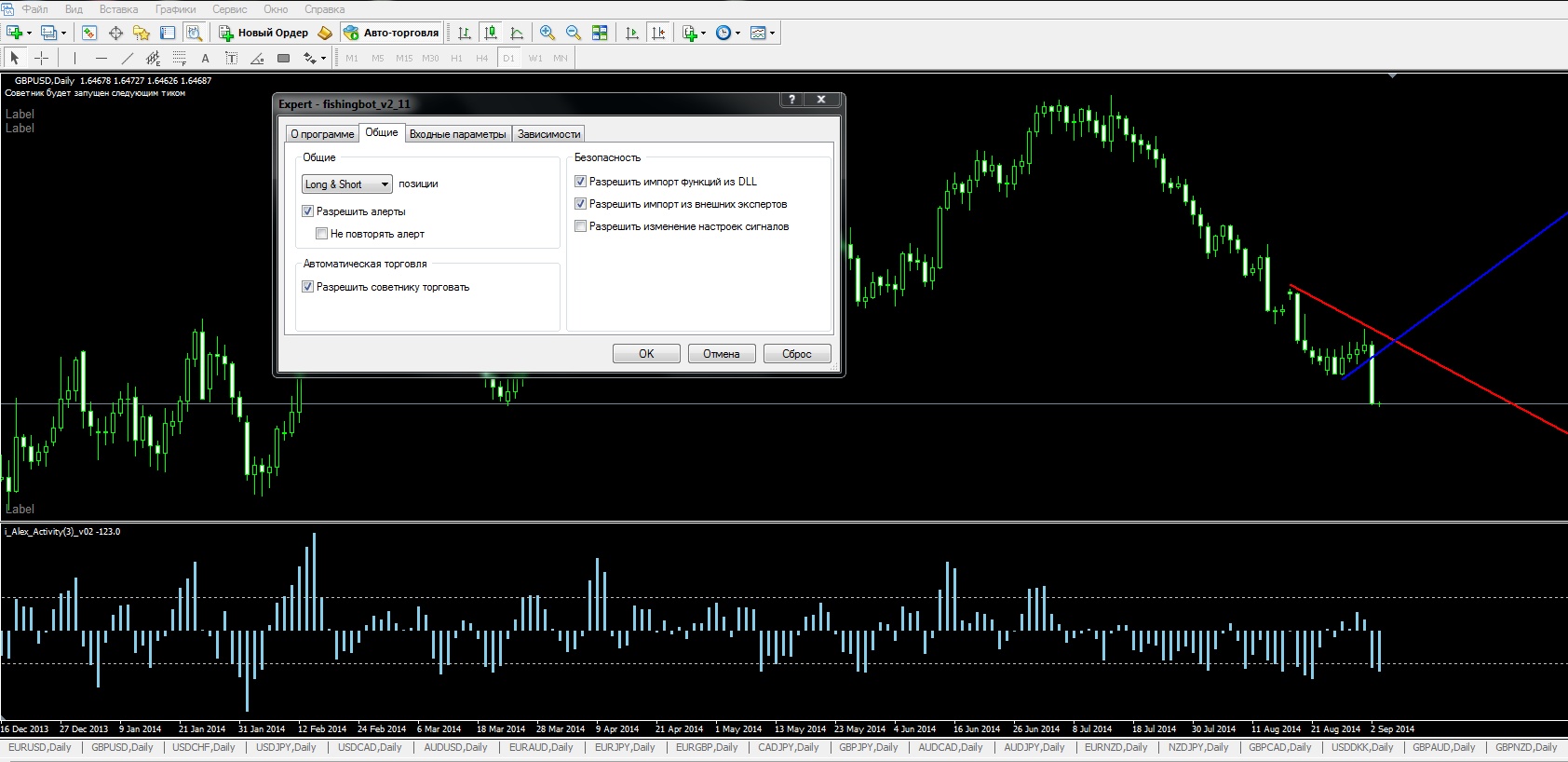This screenshot has width=1568, height=762.
Task: Show the Market Watch window icon
Action: click(89, 33)
